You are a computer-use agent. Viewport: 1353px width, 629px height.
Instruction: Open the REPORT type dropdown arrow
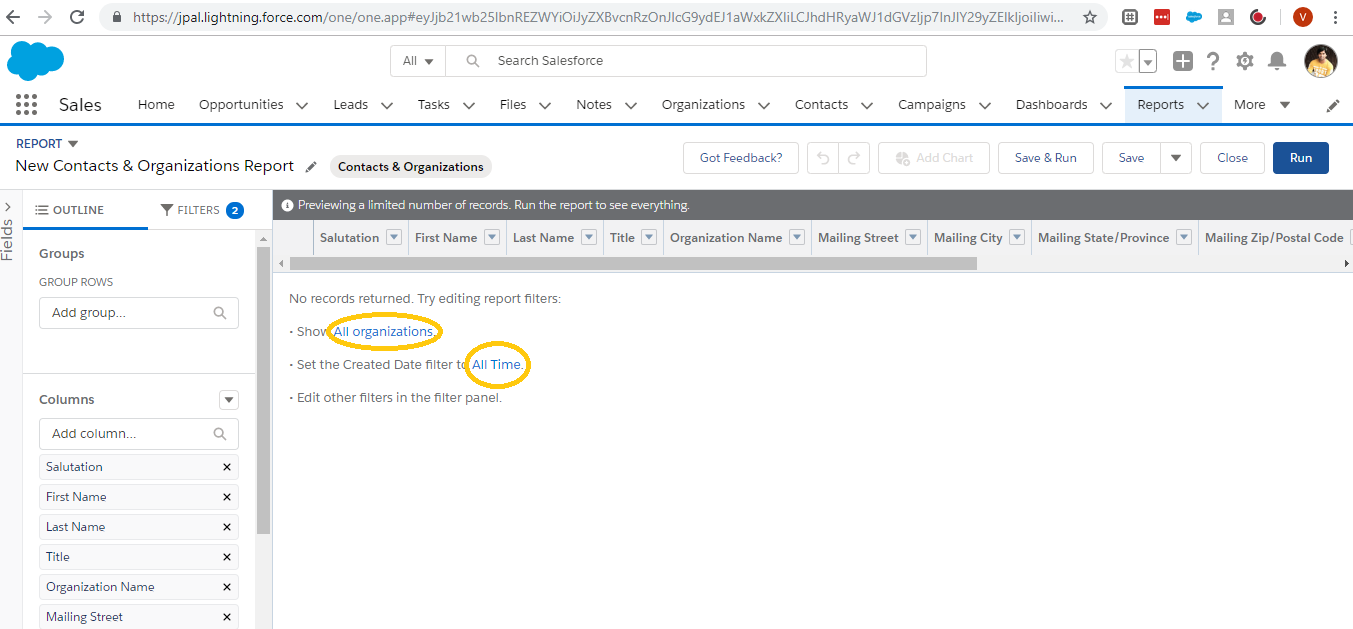73,144
